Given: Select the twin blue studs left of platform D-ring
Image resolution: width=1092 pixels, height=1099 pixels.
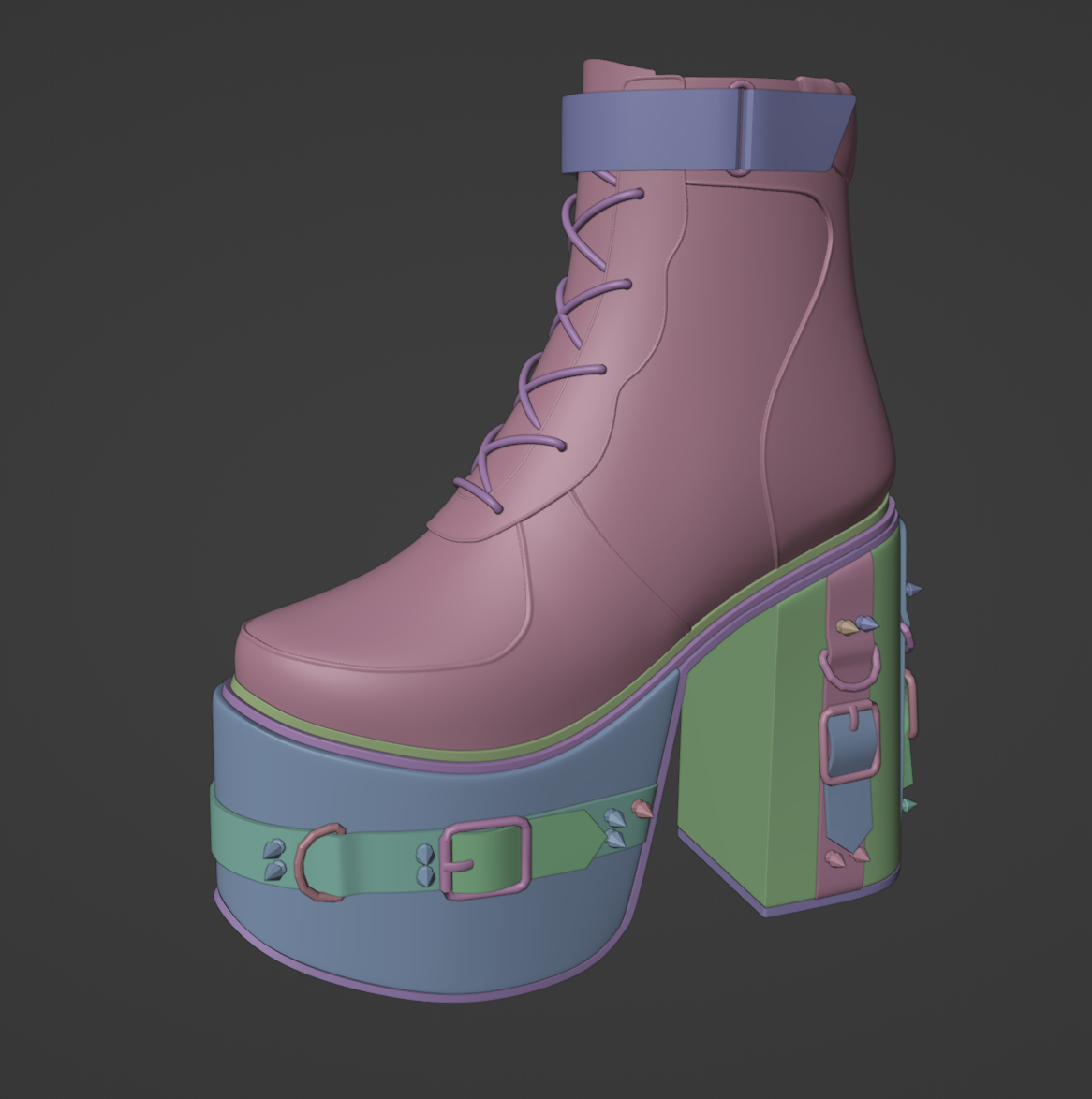Looking at the screenshot, I should point(273,859).
